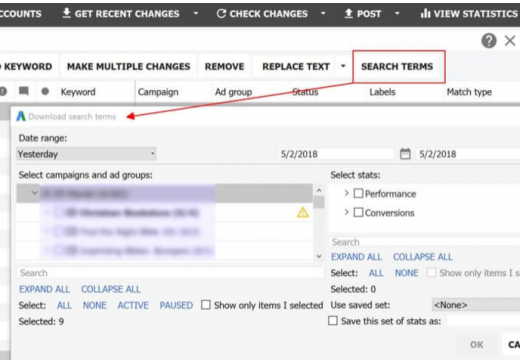520x360 pixels.
Task: Click the yellow warning triangle icon
Action: pyautogui.click(x=303, y=212)
